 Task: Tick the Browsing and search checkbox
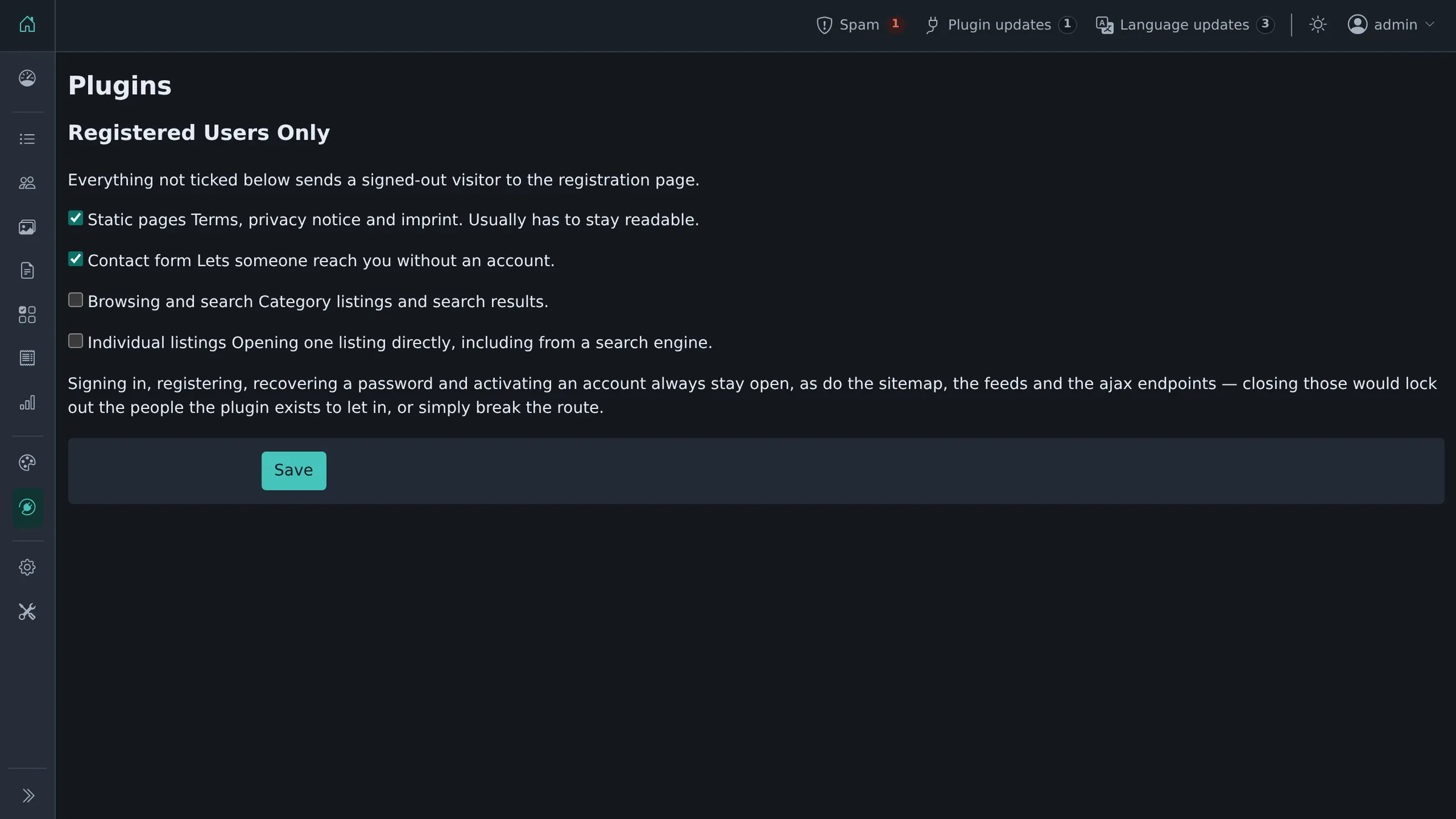pos(75,300)
